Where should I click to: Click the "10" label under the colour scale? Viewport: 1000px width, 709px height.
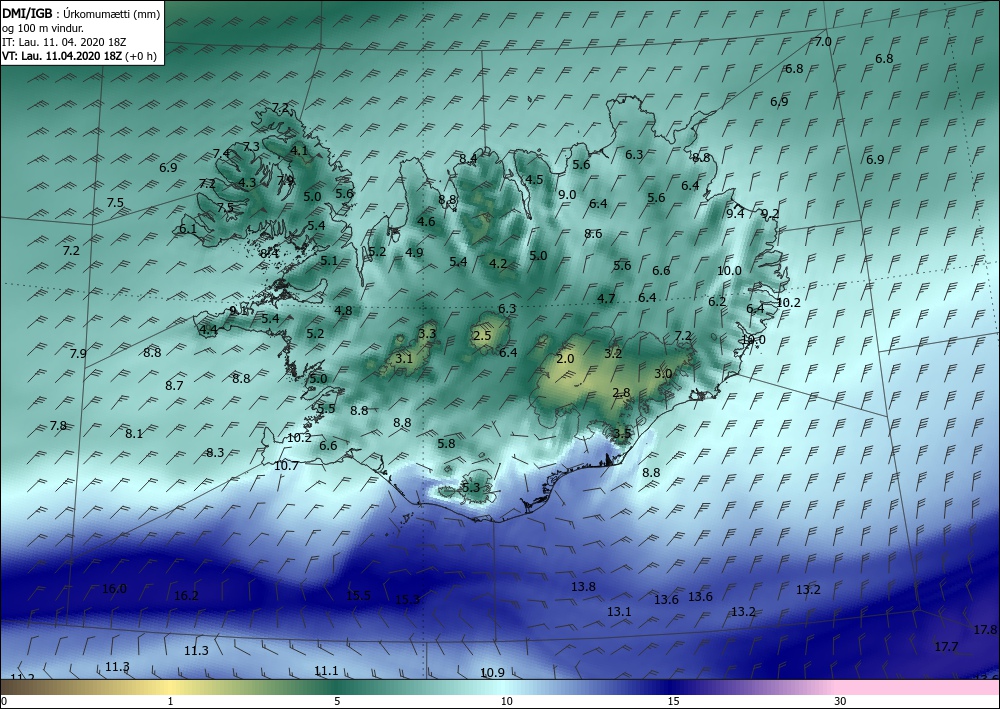click(506, 701)
